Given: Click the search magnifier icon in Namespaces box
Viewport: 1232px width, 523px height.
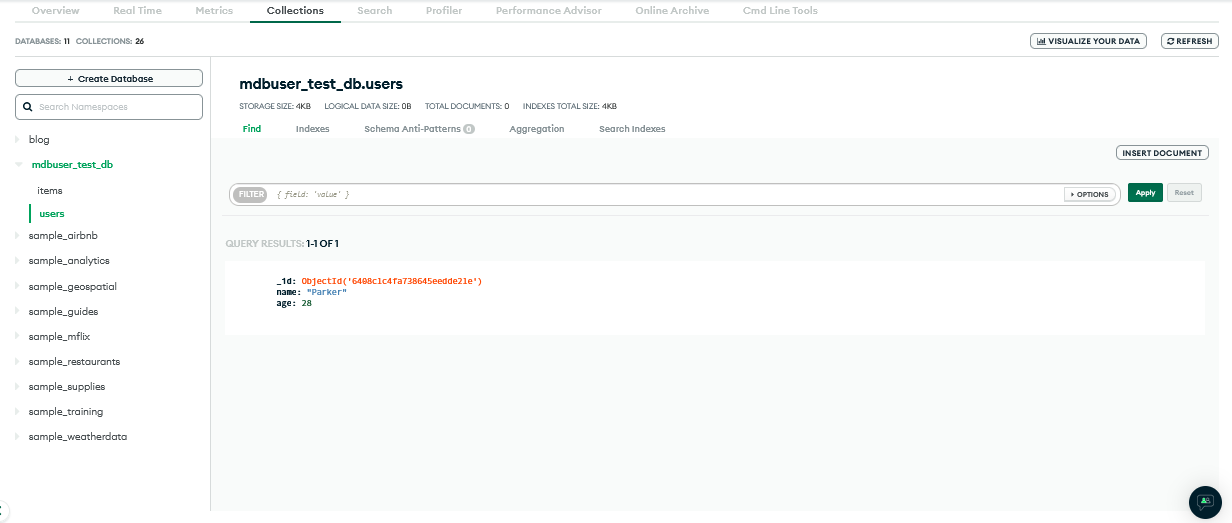Looking at the screenshot, I should 28,107.
